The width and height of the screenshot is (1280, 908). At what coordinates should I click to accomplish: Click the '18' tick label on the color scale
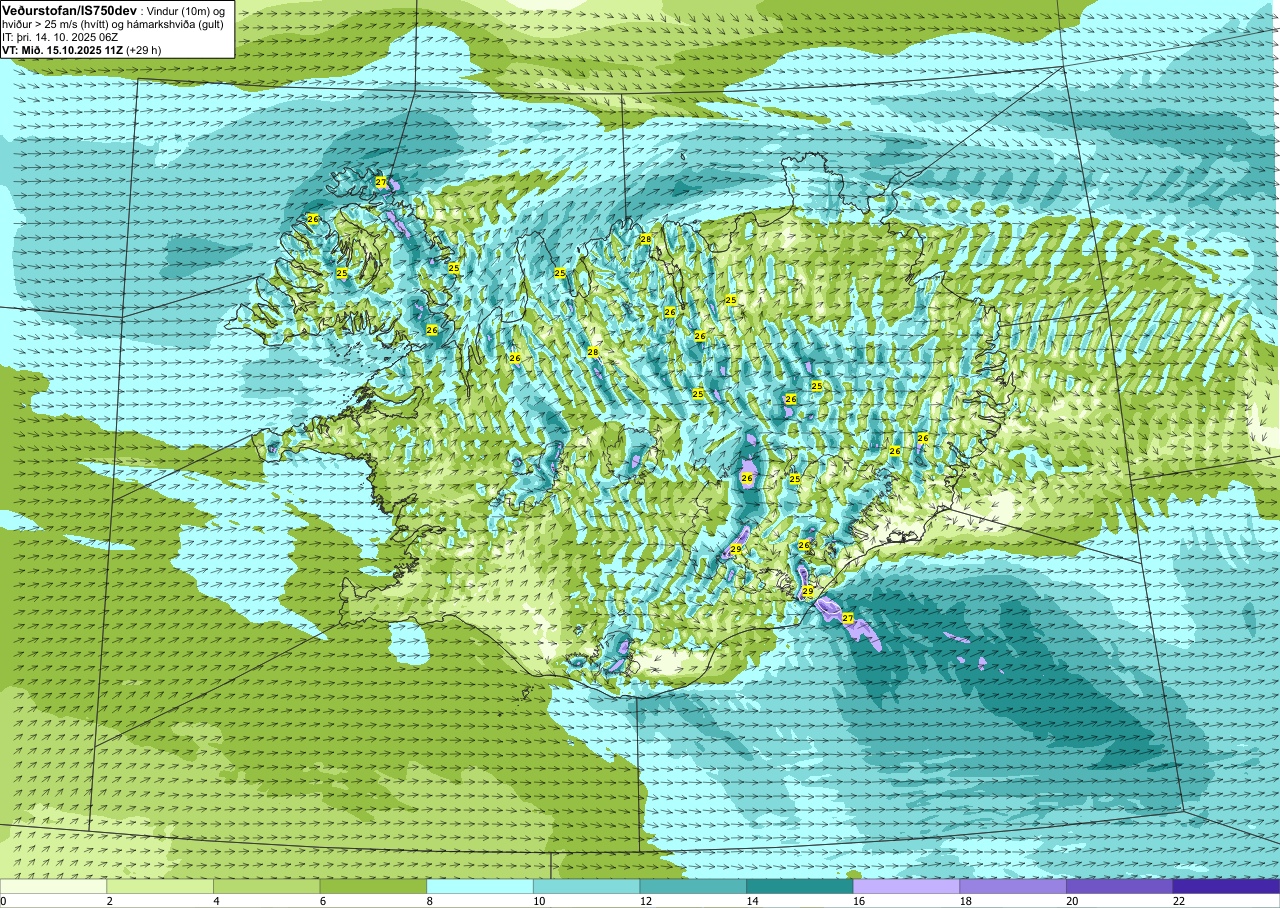coord(965,901)
